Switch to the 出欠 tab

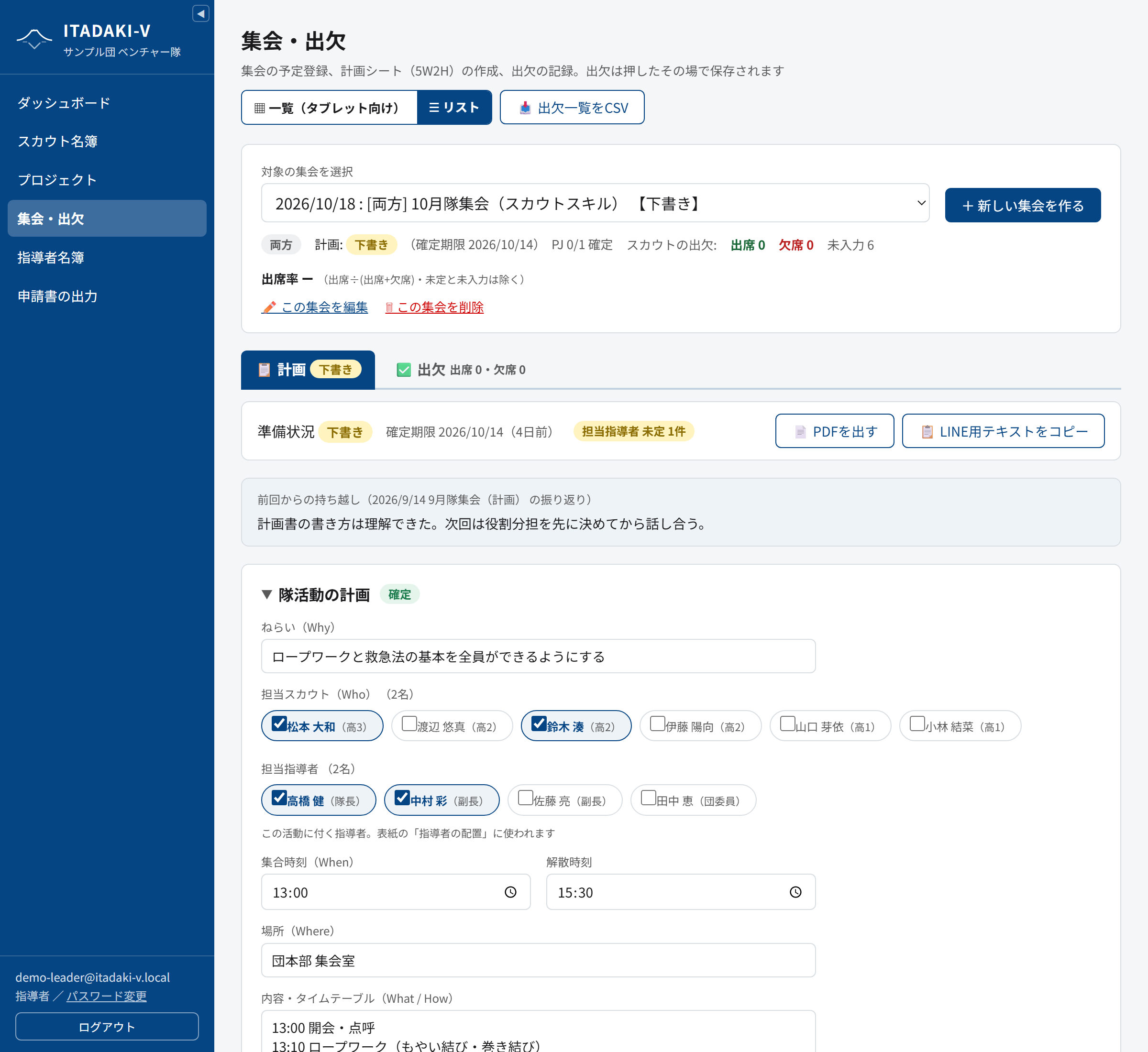pyautogui.click(x=460, y=370)
